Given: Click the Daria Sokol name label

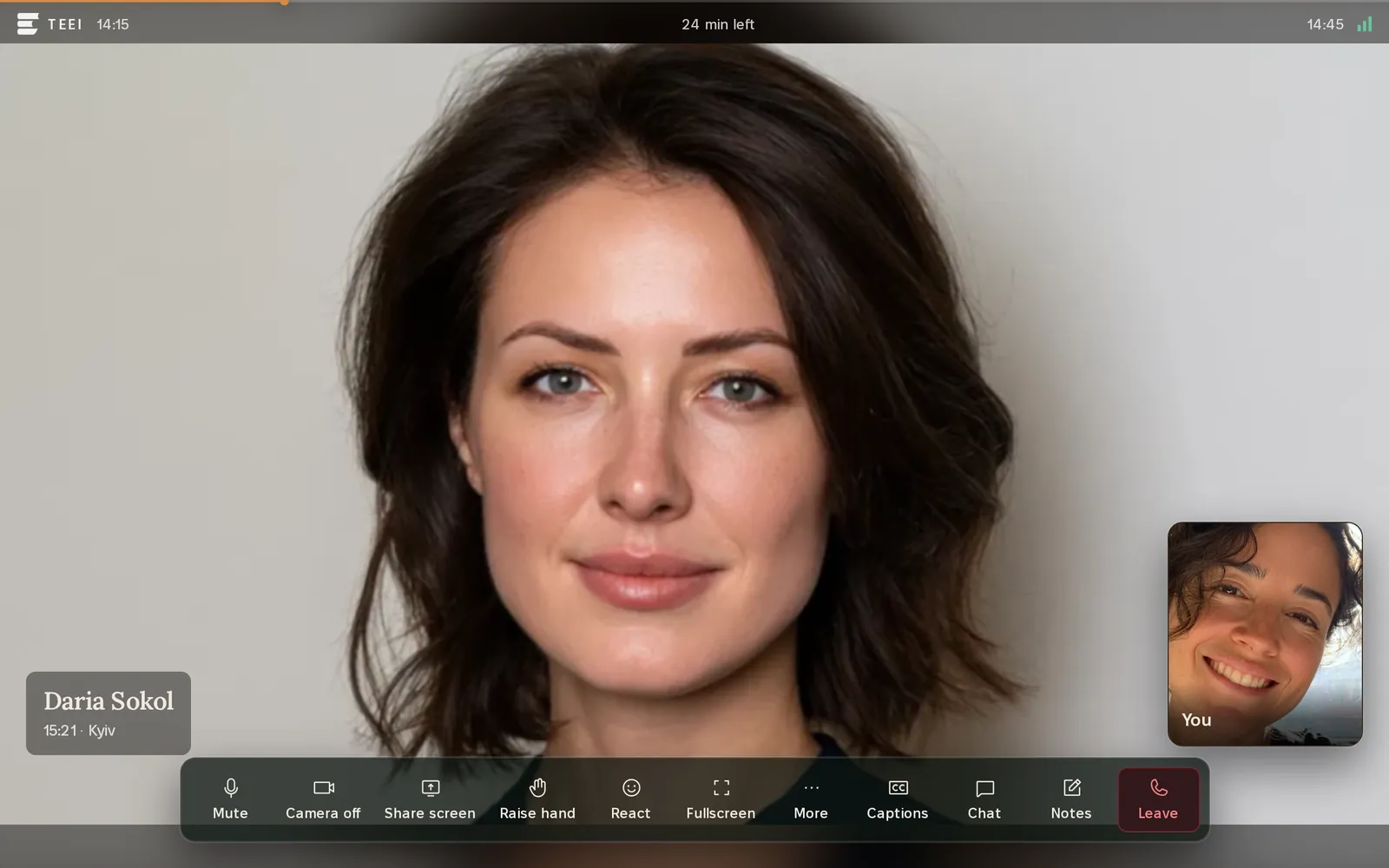Looking at the screenshot, I should click(x=109, y=701).
